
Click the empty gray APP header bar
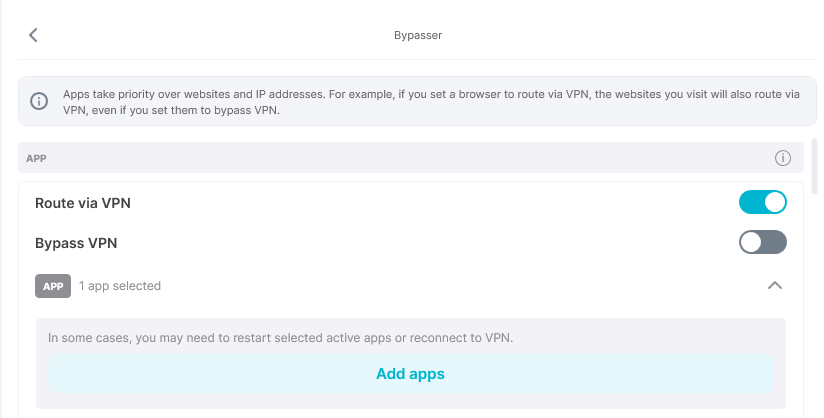coord(400,158)
